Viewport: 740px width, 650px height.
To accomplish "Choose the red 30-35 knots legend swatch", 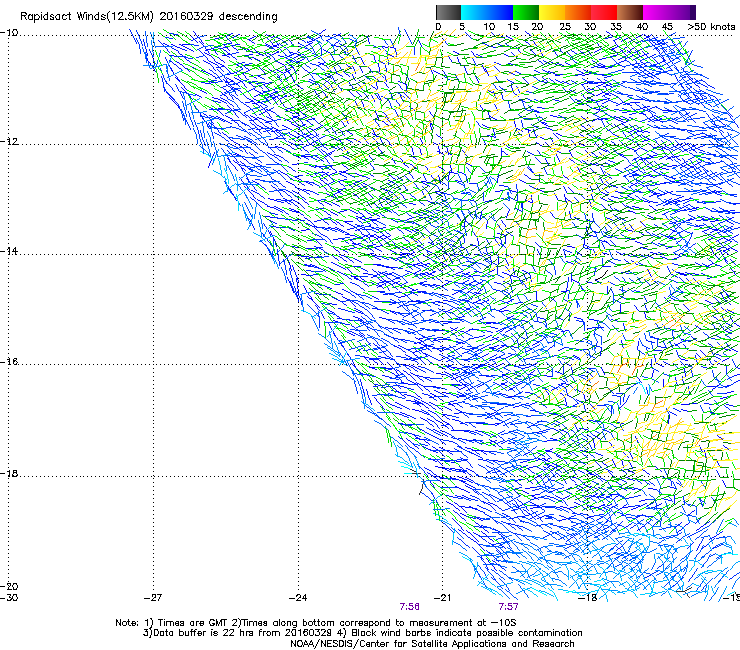I will tap(604, 12).
